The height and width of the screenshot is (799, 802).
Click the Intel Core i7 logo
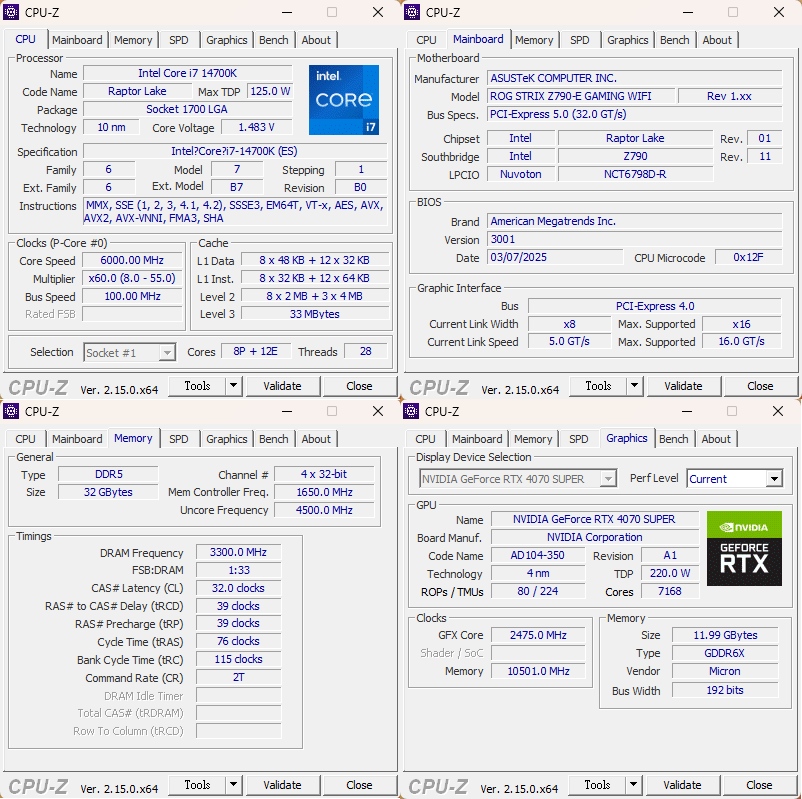click(344, 100)
